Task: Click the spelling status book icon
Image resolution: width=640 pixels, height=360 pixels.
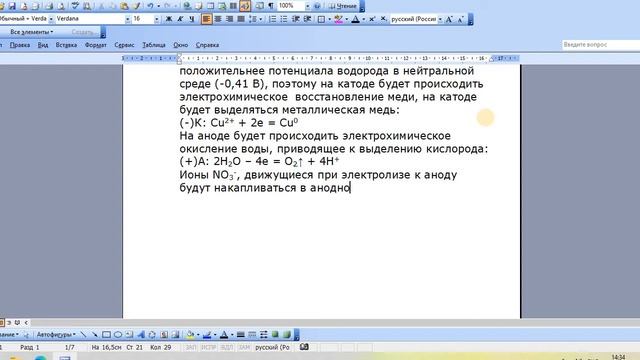Action: pos(304,347)
